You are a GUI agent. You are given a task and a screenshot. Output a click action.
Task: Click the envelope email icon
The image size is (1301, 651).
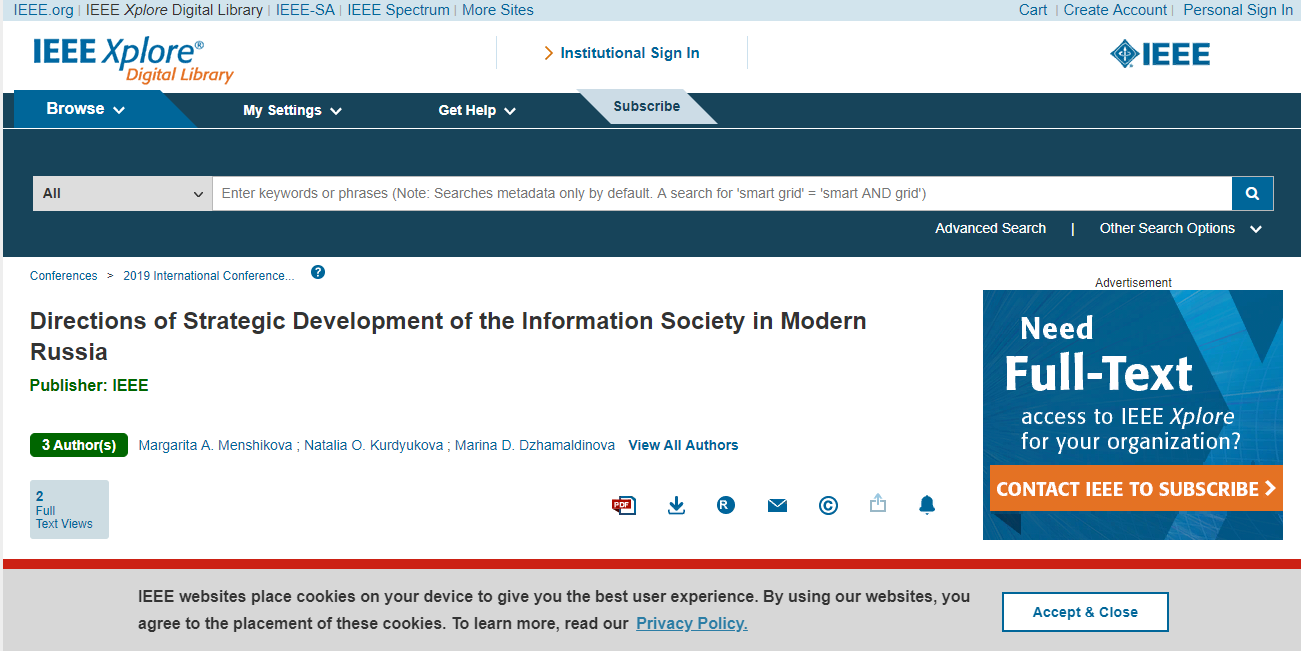pyautogui.click(x=777, y=506)
